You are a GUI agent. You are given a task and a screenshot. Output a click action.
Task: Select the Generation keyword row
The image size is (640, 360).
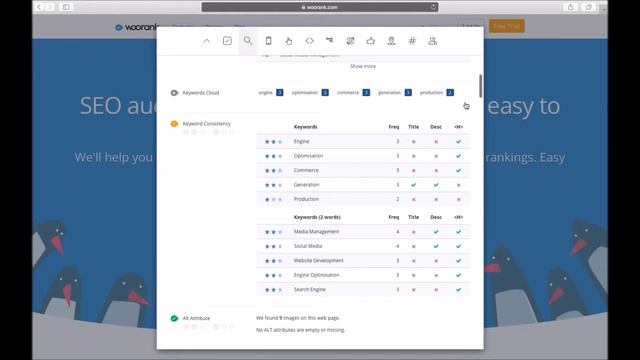(x=363, y=185)
